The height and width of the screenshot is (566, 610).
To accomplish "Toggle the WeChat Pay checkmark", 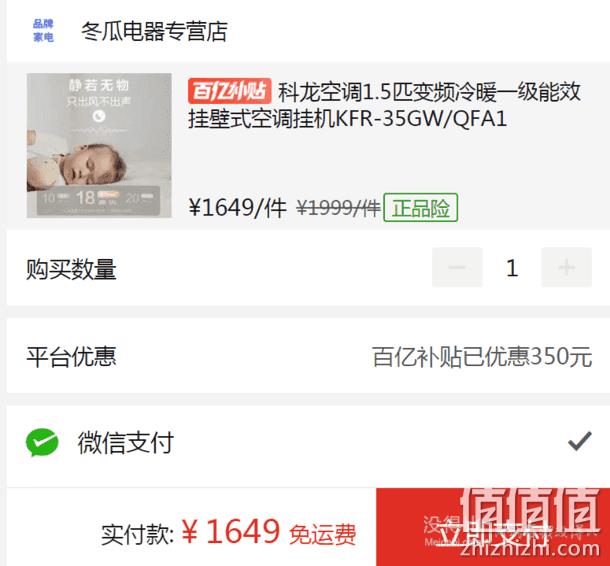I will tap(580, 441).
